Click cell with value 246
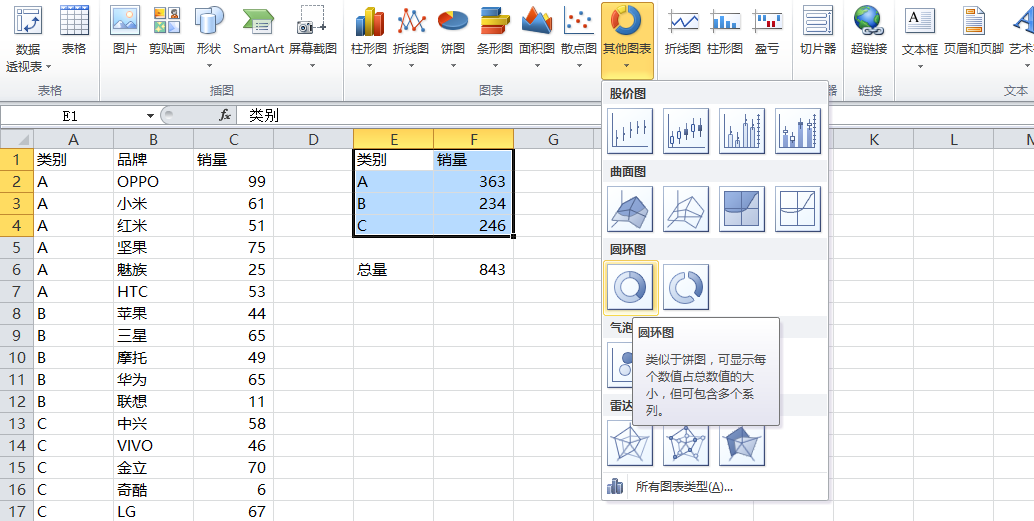Image resolution: width=1034 pixels, height=521 pixels. 473,226
